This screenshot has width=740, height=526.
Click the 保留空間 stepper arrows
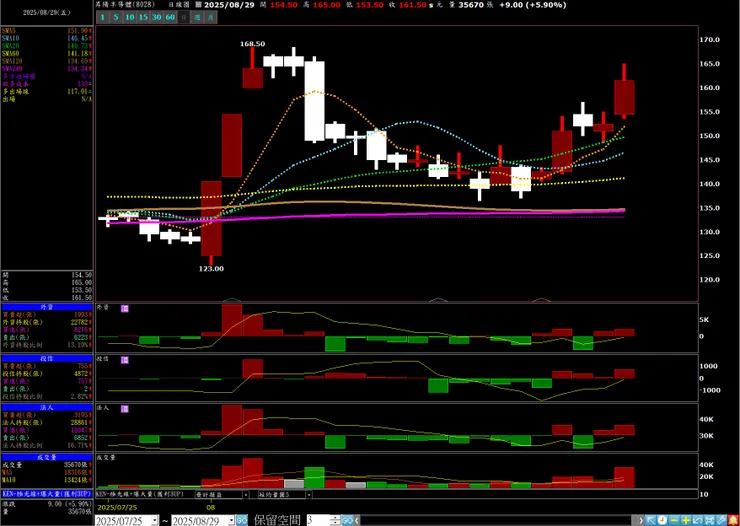[x=337, y=520]
